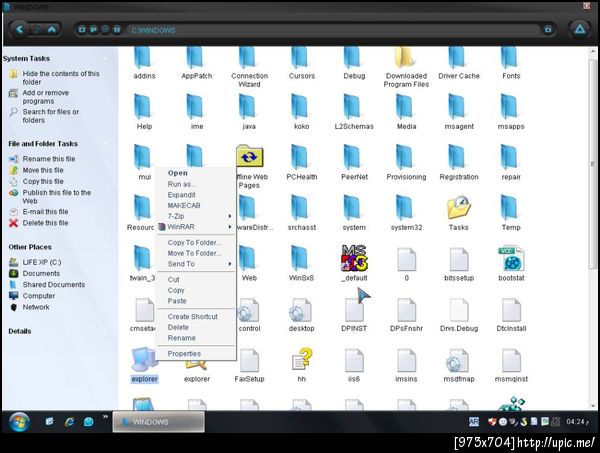This screenshot has width=600, height=453.
Task: Click Rename this file task link
Action: [49, 159]
